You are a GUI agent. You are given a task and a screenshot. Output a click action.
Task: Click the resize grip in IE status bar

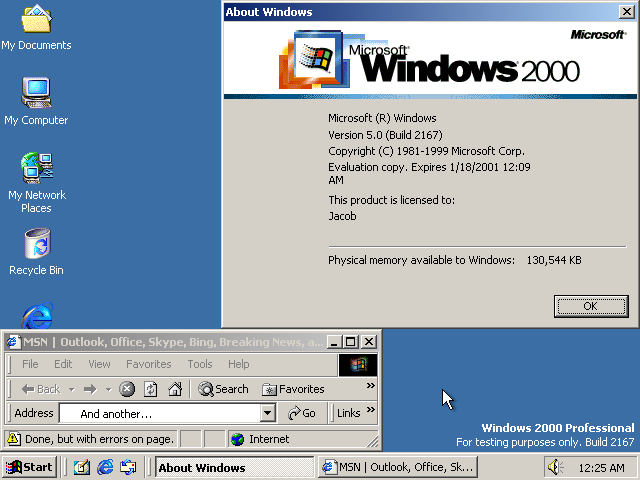[x=372, y=441]
